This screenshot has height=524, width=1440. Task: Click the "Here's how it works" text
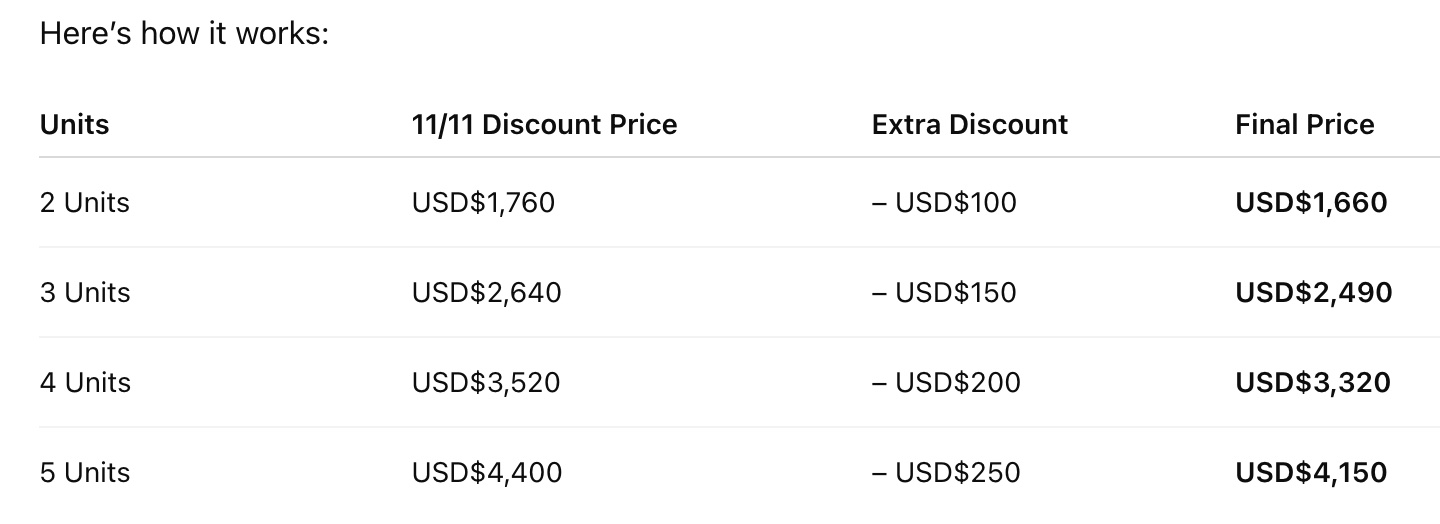(184, 35)
